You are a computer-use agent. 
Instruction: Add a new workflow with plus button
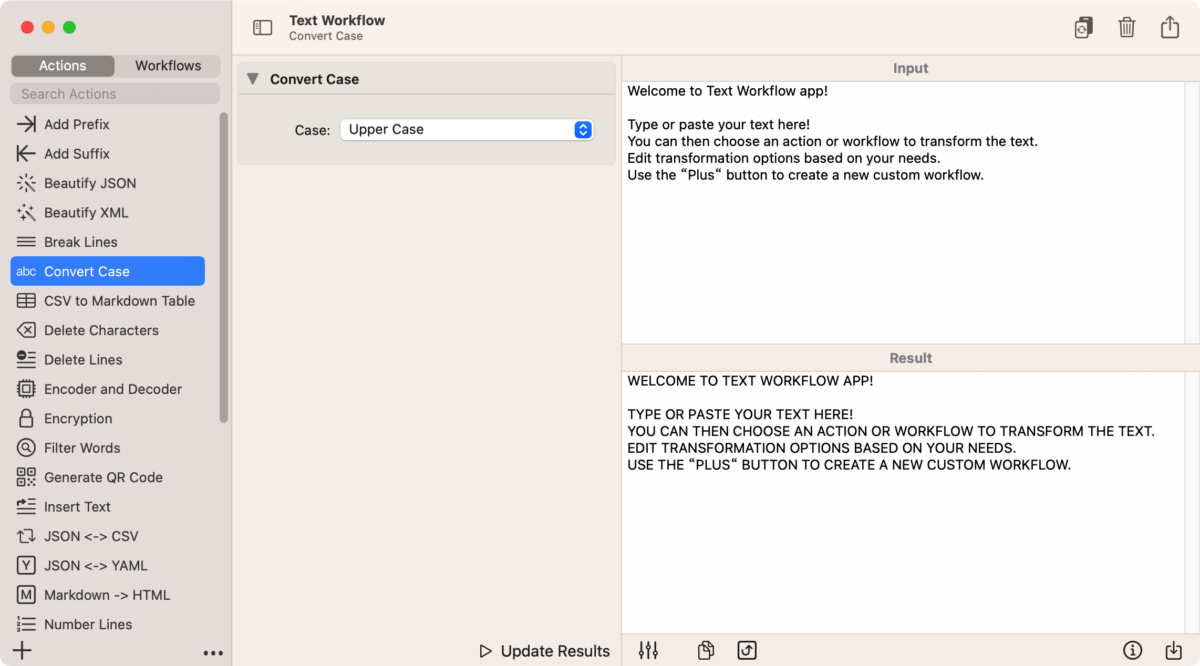point(22,651)
